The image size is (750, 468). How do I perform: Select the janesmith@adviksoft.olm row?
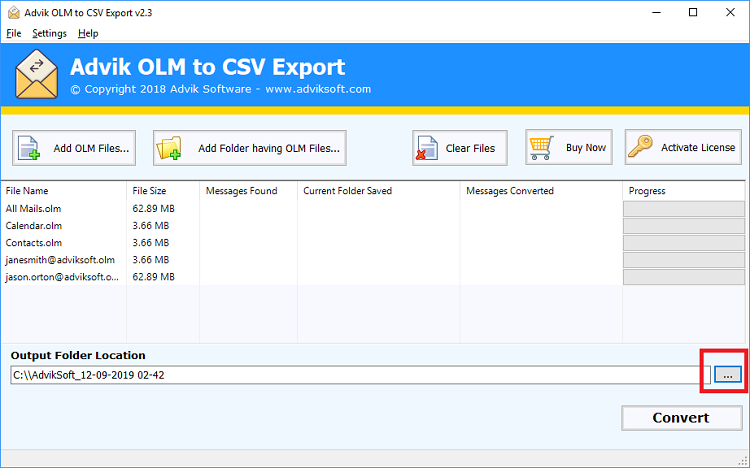[x=60, y=259]
